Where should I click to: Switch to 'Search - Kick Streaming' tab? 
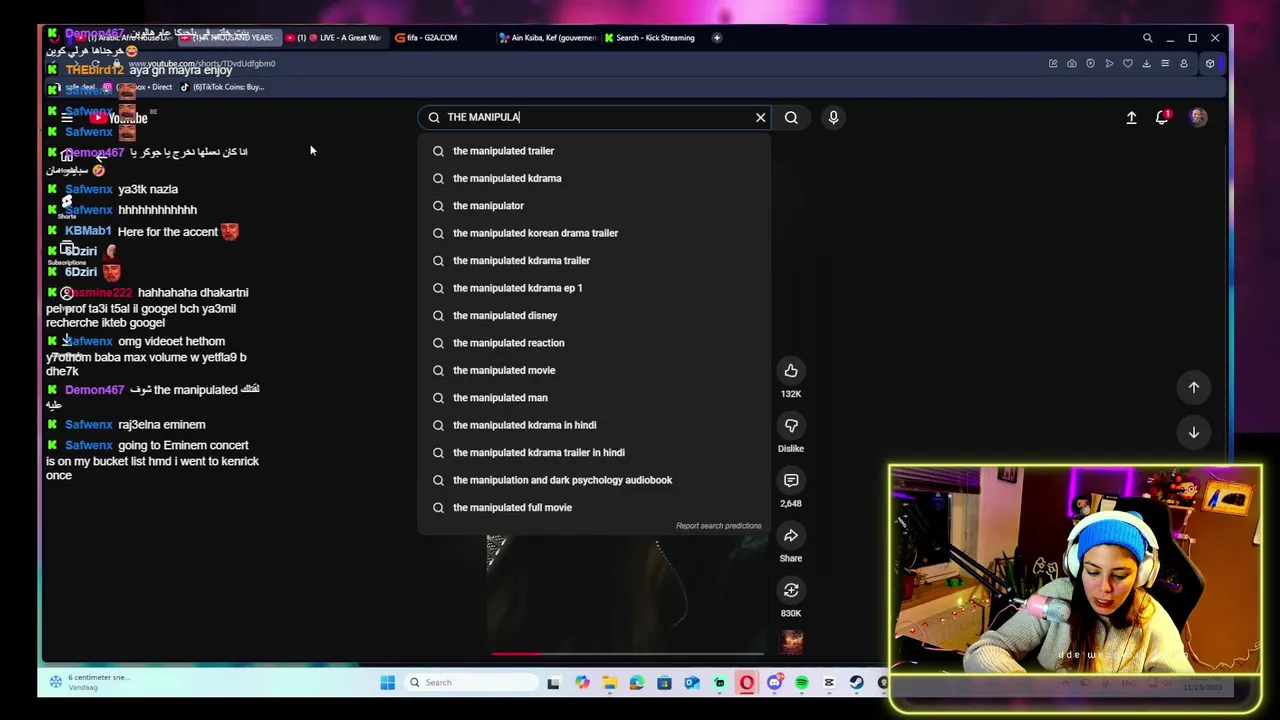(650, 38)
